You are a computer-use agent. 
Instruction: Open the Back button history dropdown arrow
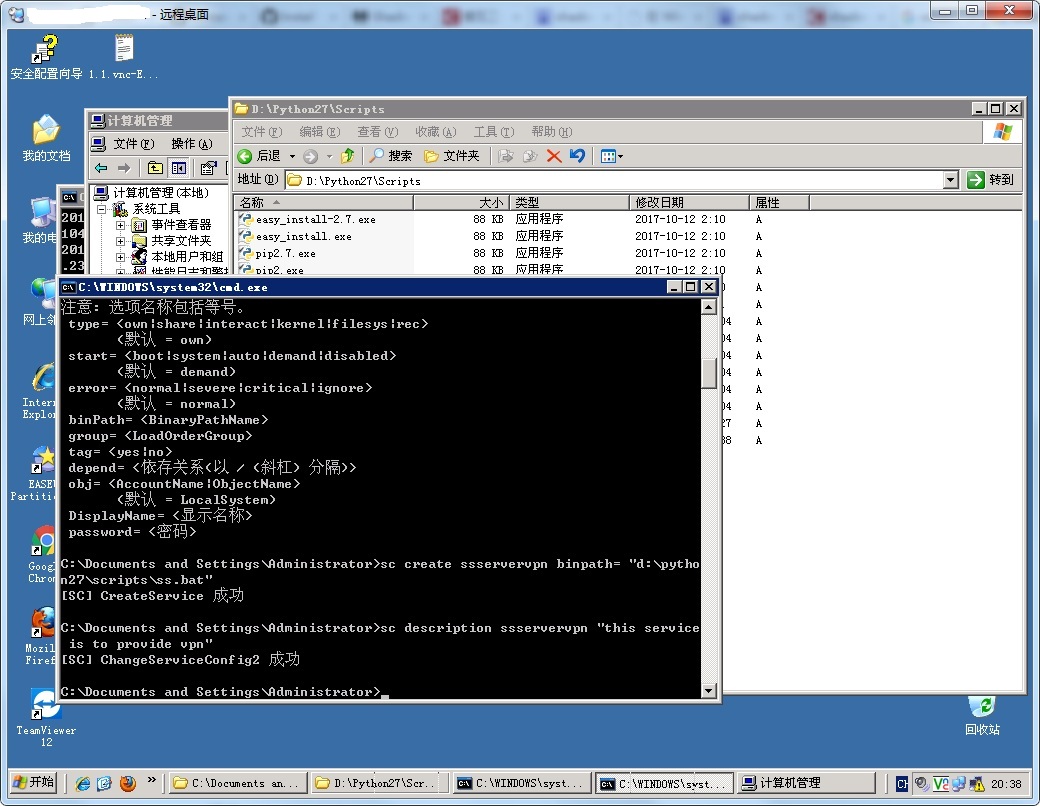pyautogui.click(x=292, y=157)
